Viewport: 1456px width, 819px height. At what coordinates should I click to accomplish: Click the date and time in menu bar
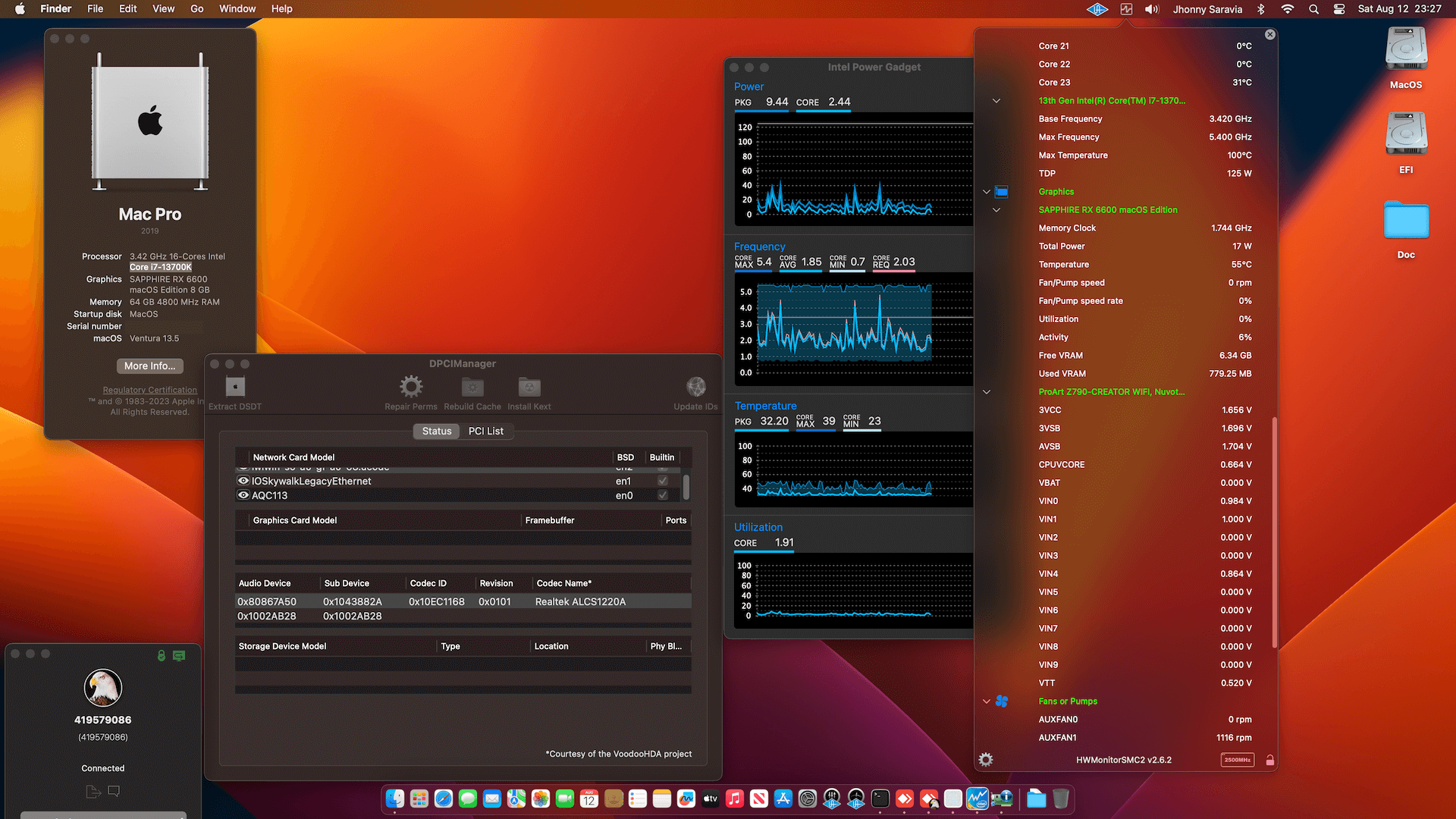(x=1399, y=9)
